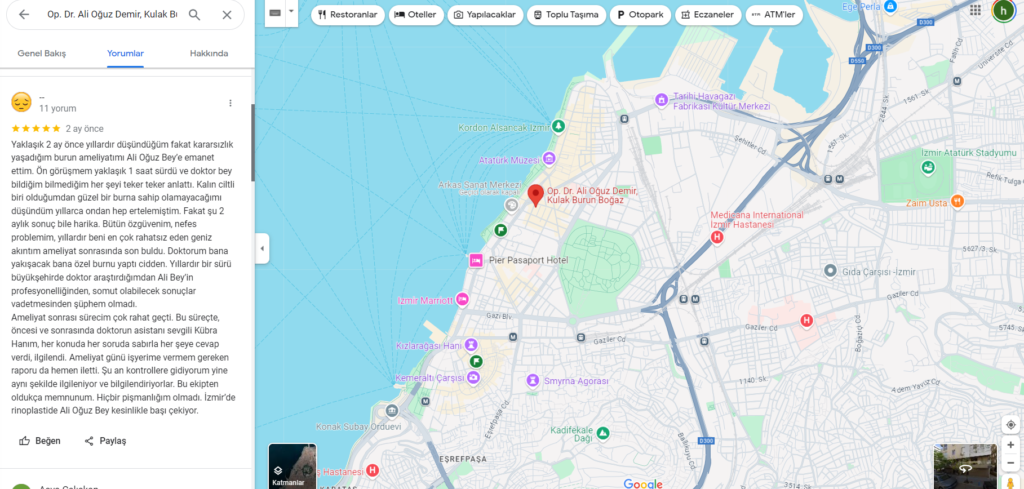Click the Kadifekale Dağı marker
This screenshot has width=1024, height=489.
coord(603,433)
